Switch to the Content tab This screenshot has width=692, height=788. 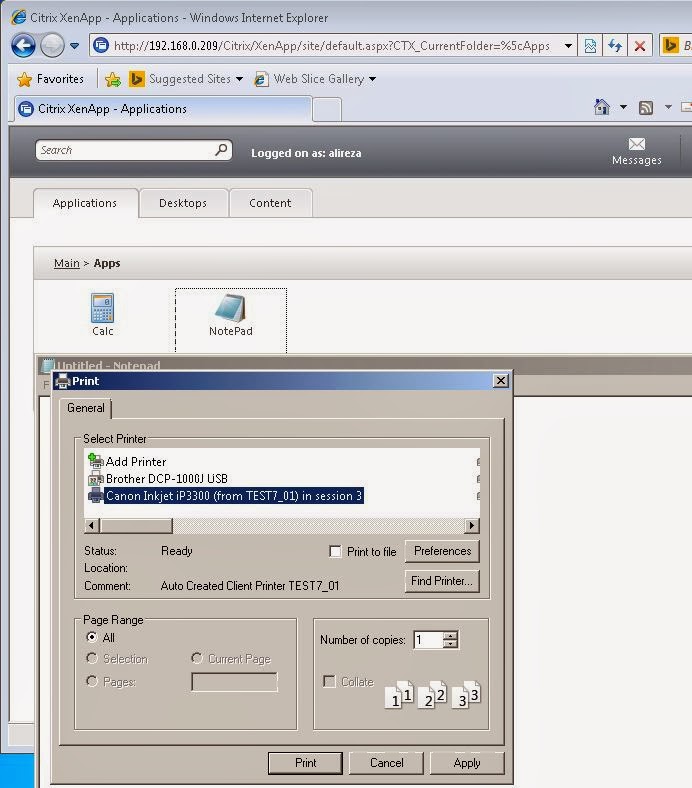click(270, 203)
